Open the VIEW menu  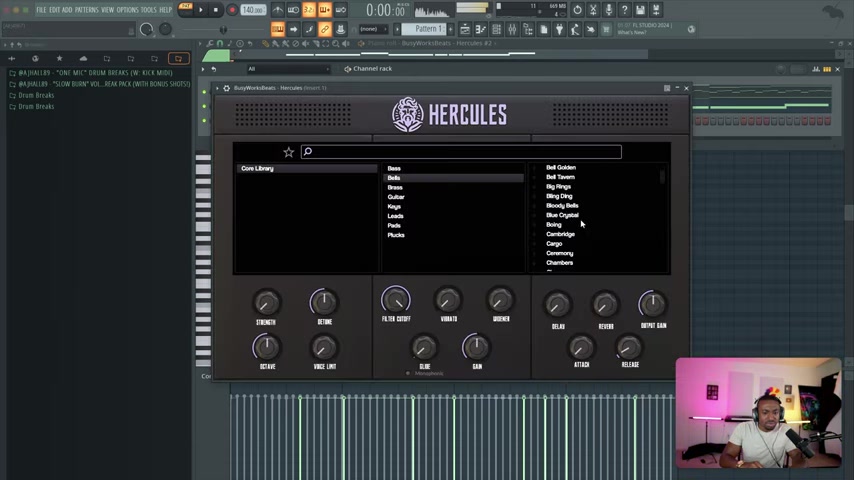pos(107,10)
